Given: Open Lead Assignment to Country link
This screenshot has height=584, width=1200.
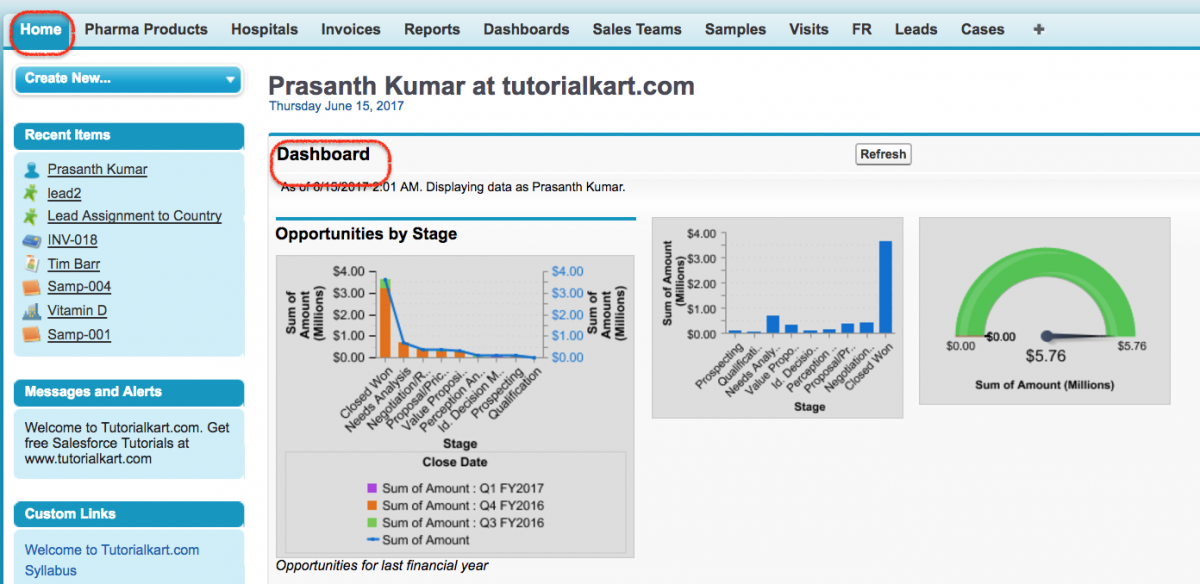Looking at the screenshot, I should click(x=134, y=216).
